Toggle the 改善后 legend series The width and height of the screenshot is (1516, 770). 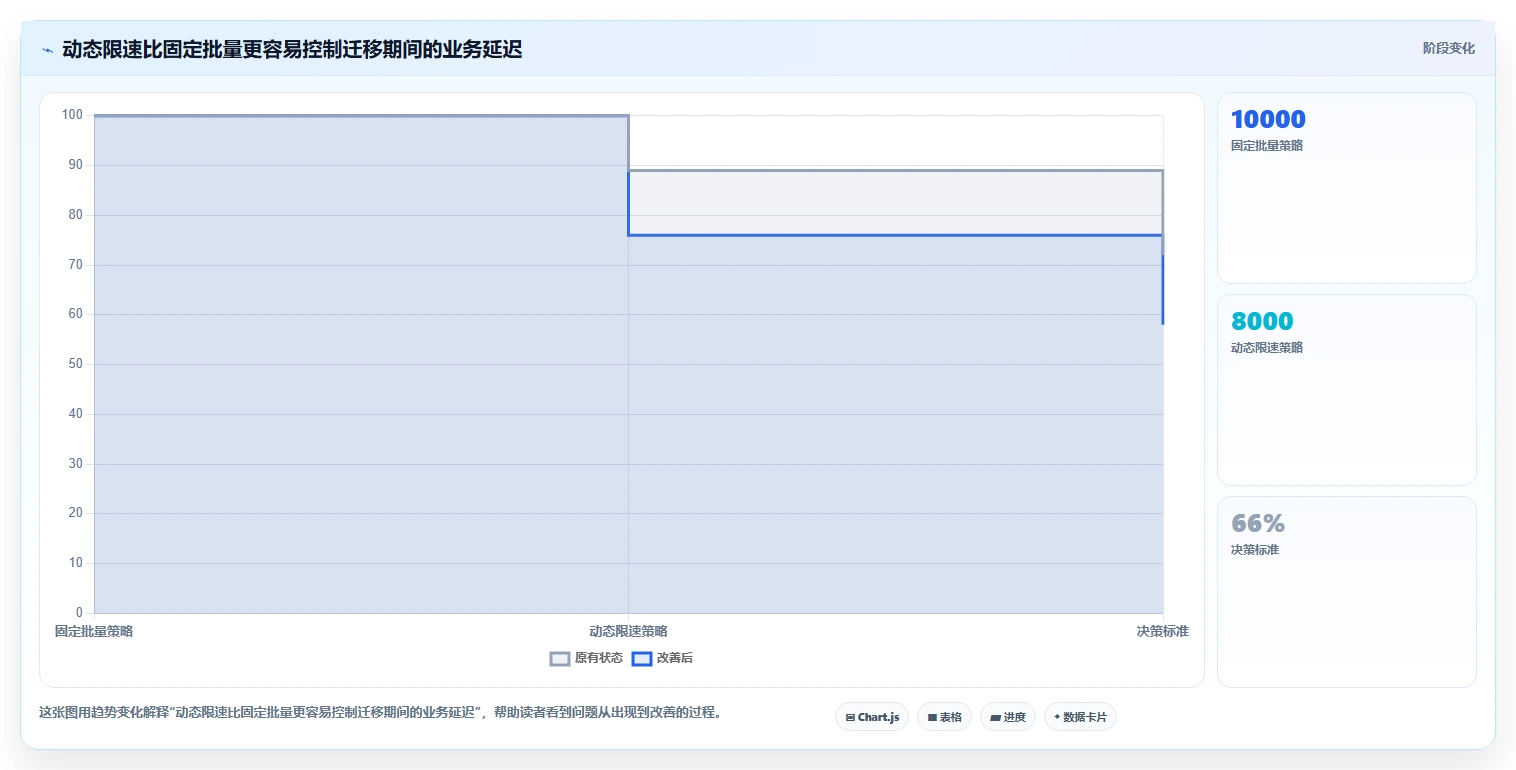(x=662, y=658)
